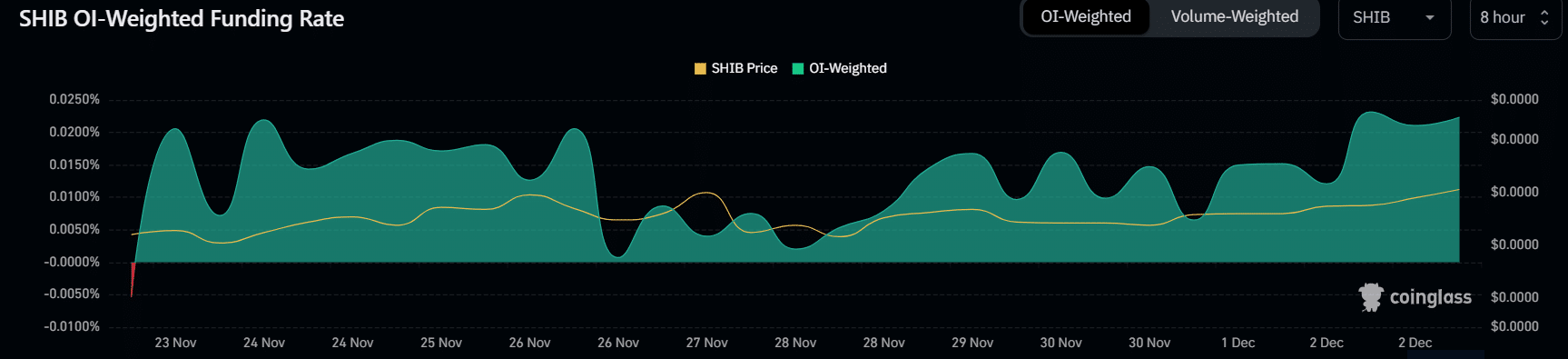The width and height of the screenshot is (1568, 359).
Task: Click the SHIB dropdown caret arrow
Action: pyautogui.click(x=1430, y=18)
